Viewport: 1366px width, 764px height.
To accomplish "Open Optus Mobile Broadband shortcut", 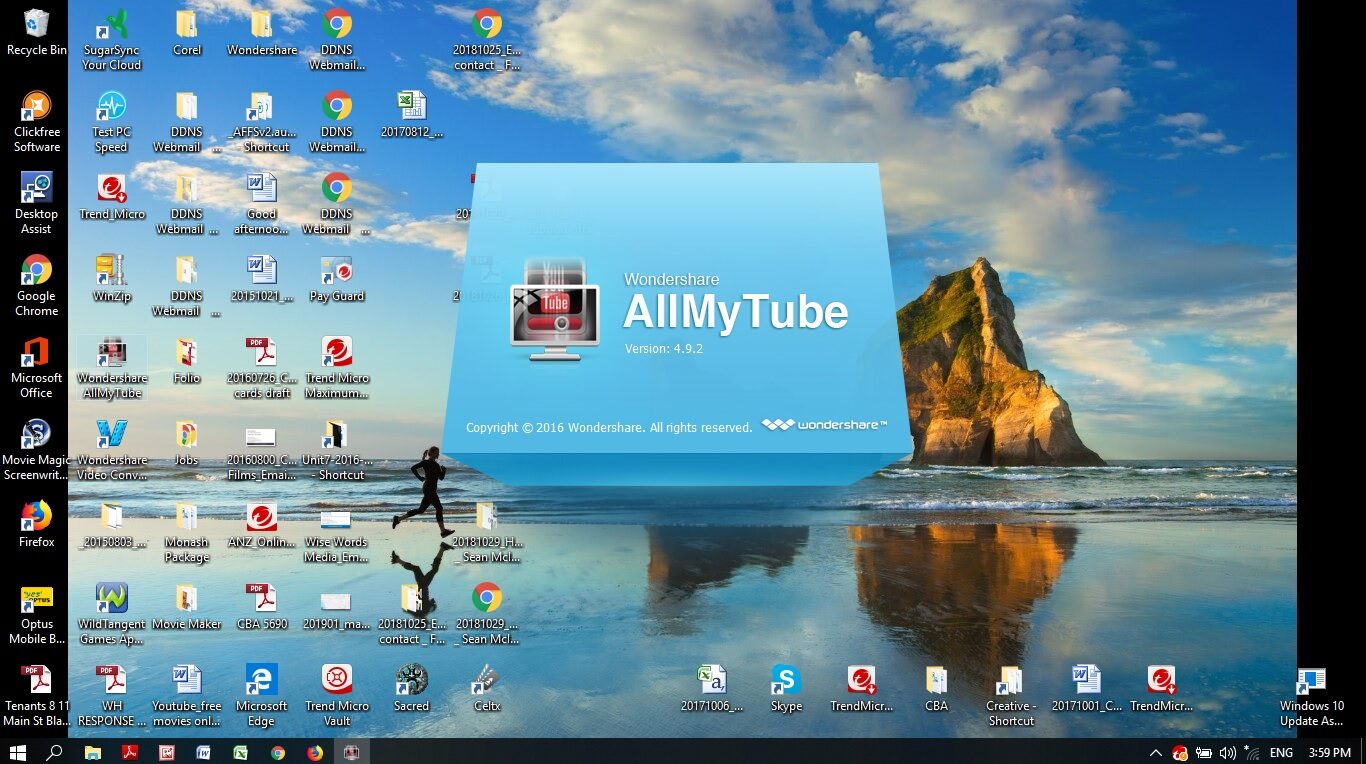I will (x=37, y=614).
